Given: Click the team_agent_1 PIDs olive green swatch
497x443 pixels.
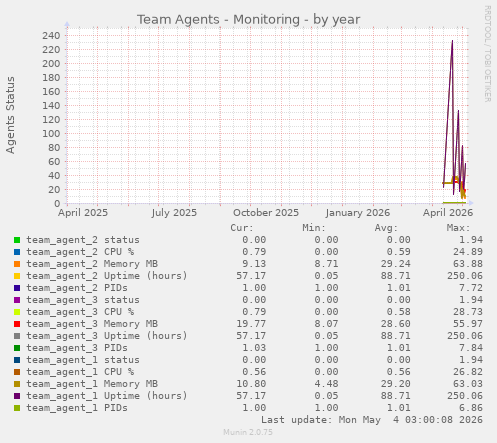Looking at the screenshot, I should [17, 408].
